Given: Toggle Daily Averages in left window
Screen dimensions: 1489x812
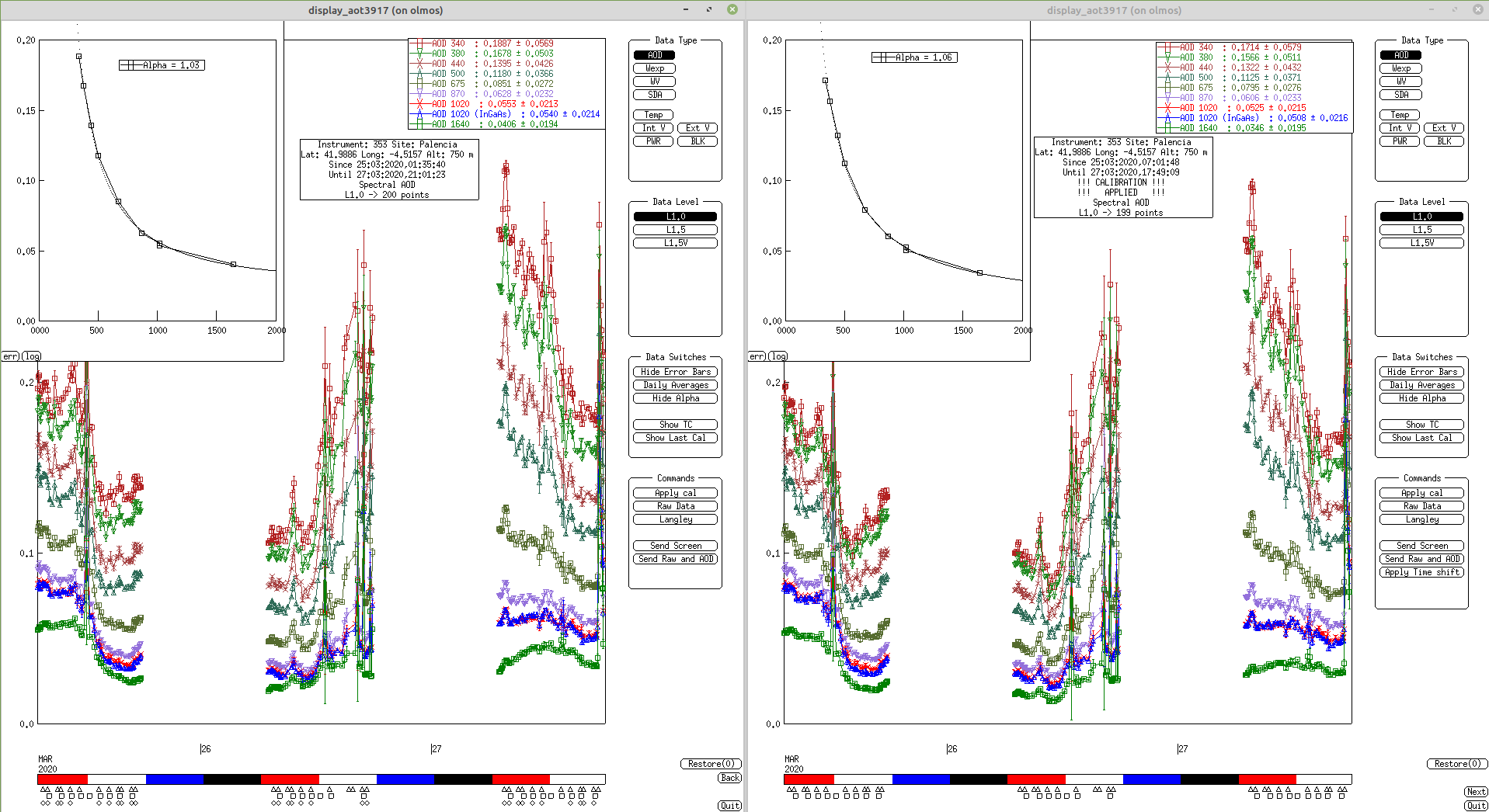Looking at the screenshot, I should 675,385.
